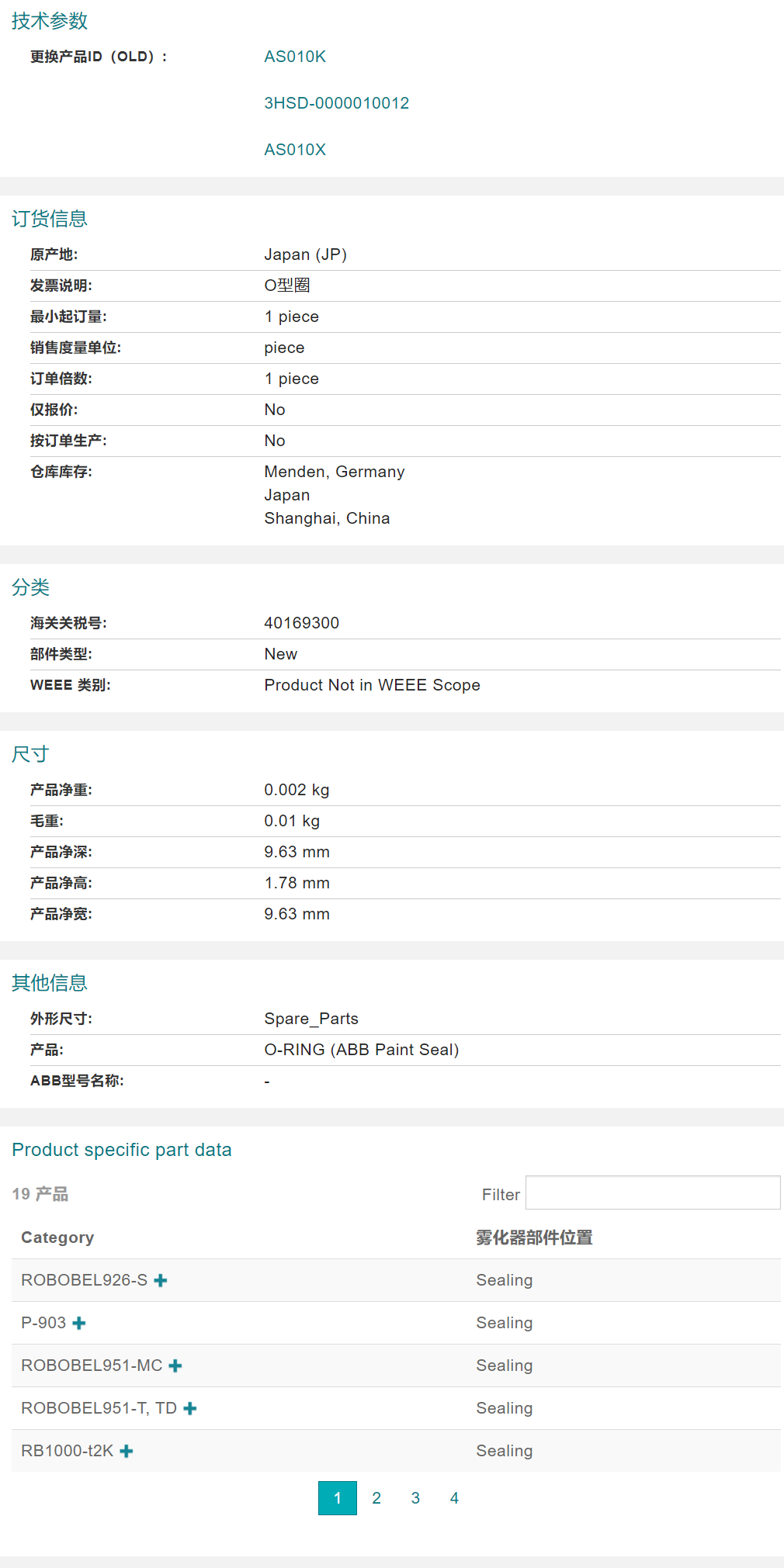This screenshot has width=784, height=1568.
Task: Click the plus icon beside P-903
Action: 79,1323
